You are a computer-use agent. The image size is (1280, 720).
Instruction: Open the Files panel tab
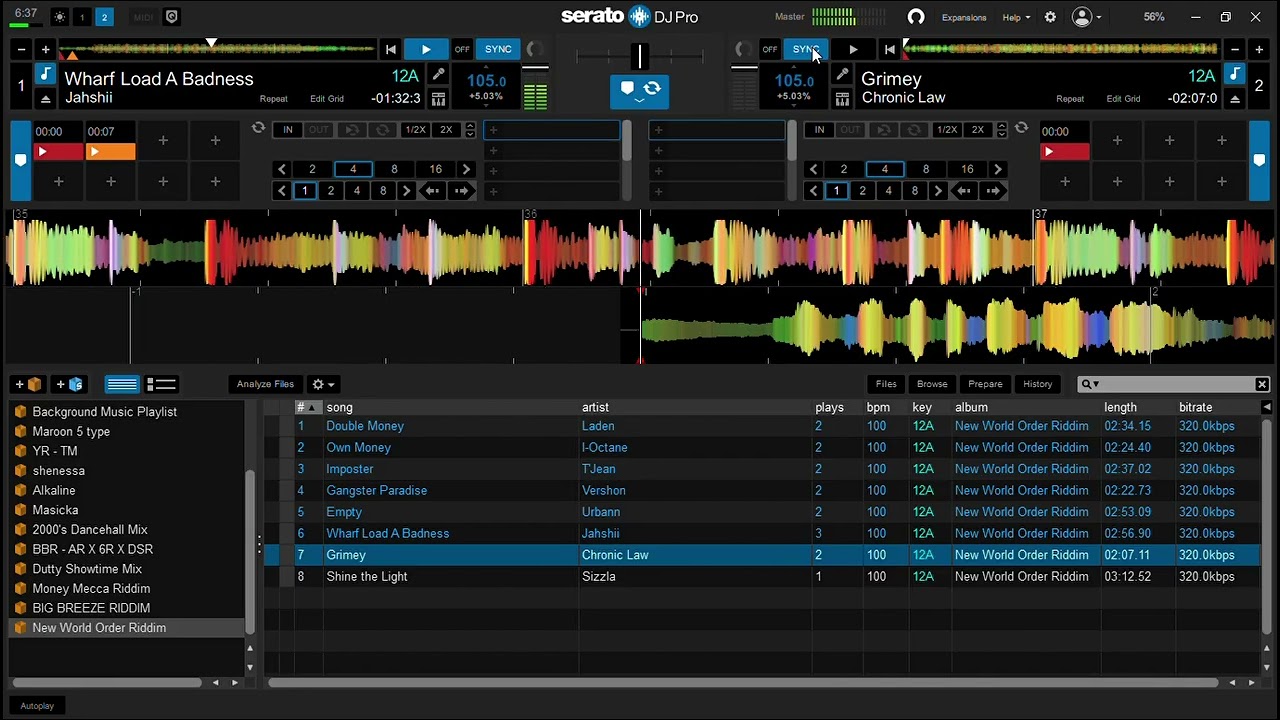[886, 384]
